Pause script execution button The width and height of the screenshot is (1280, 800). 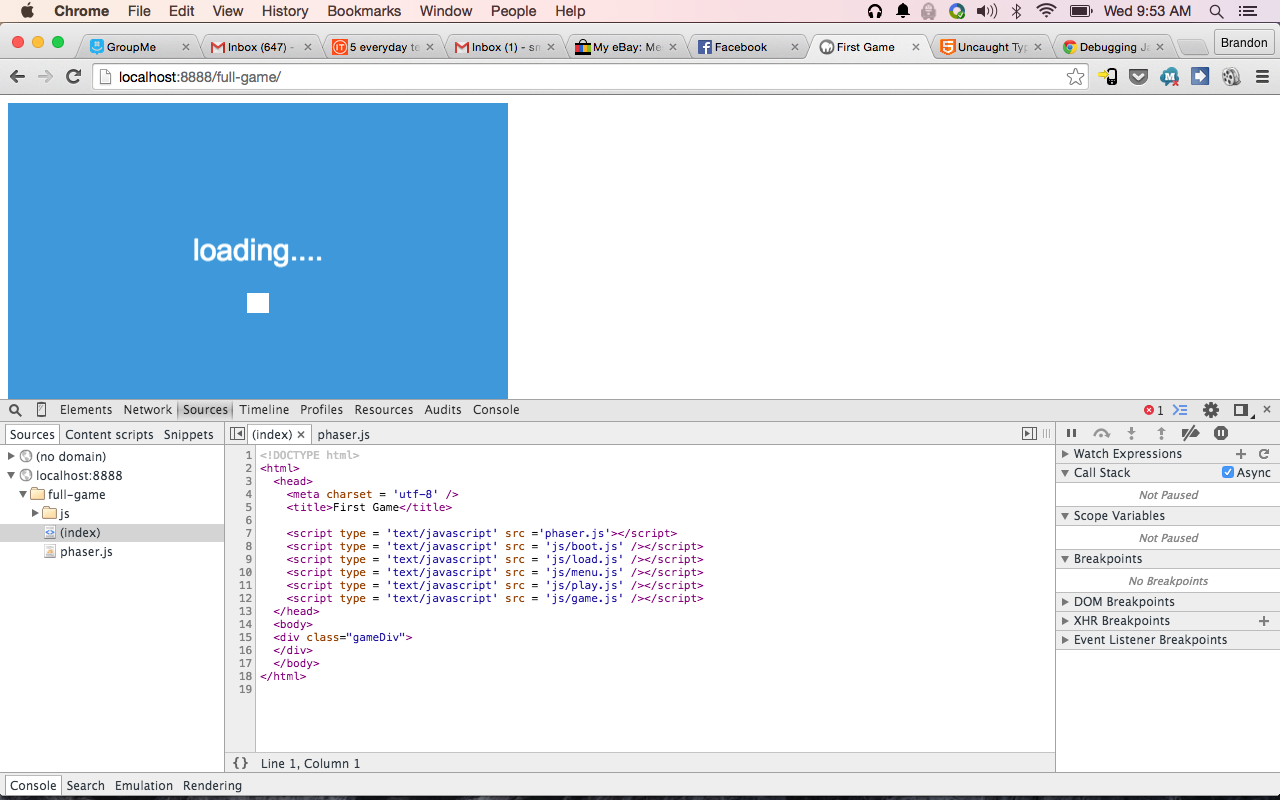point(1071,433)
